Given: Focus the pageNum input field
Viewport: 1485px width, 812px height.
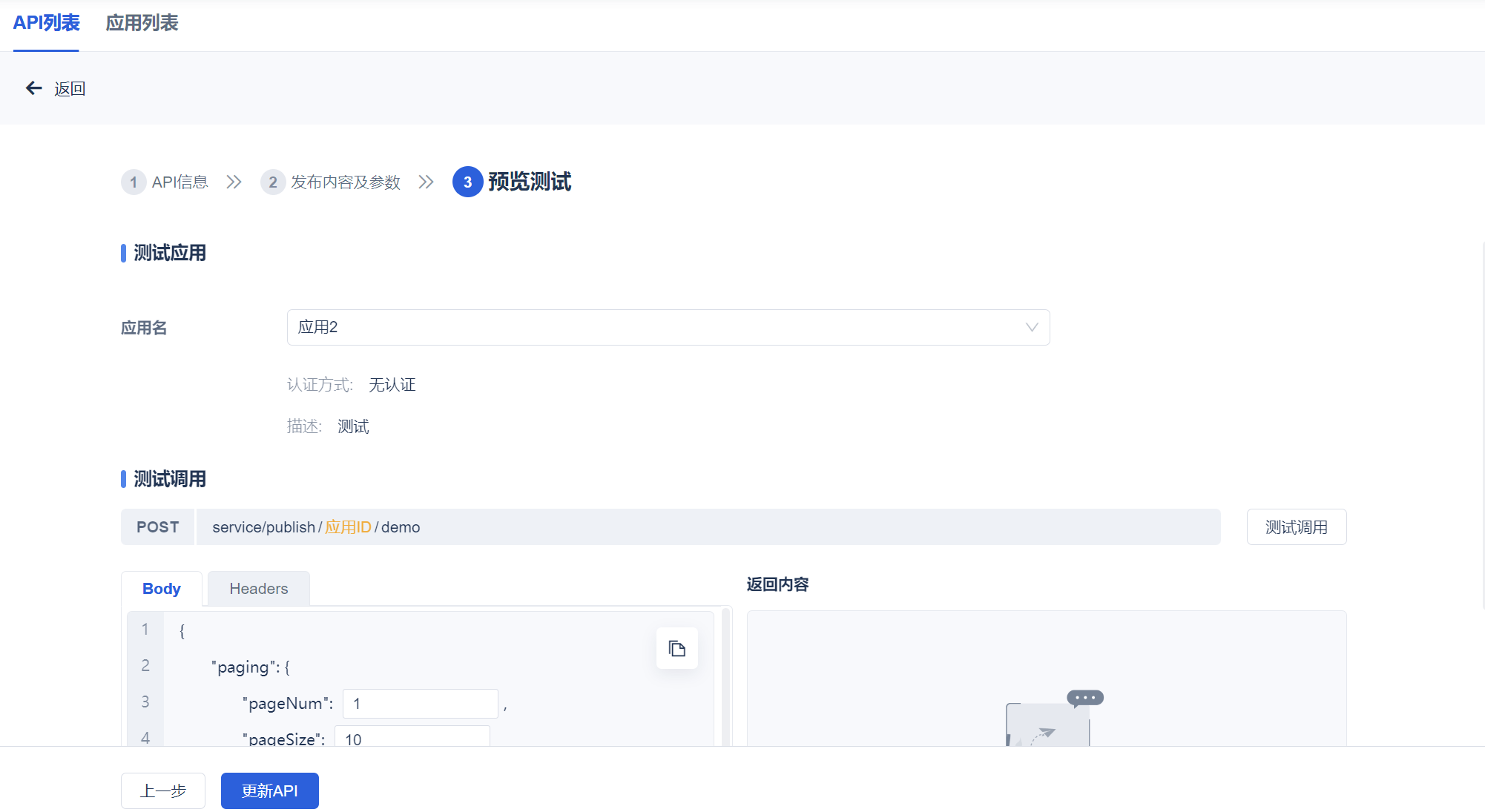Looking at the screenshot, I should 420,704.
